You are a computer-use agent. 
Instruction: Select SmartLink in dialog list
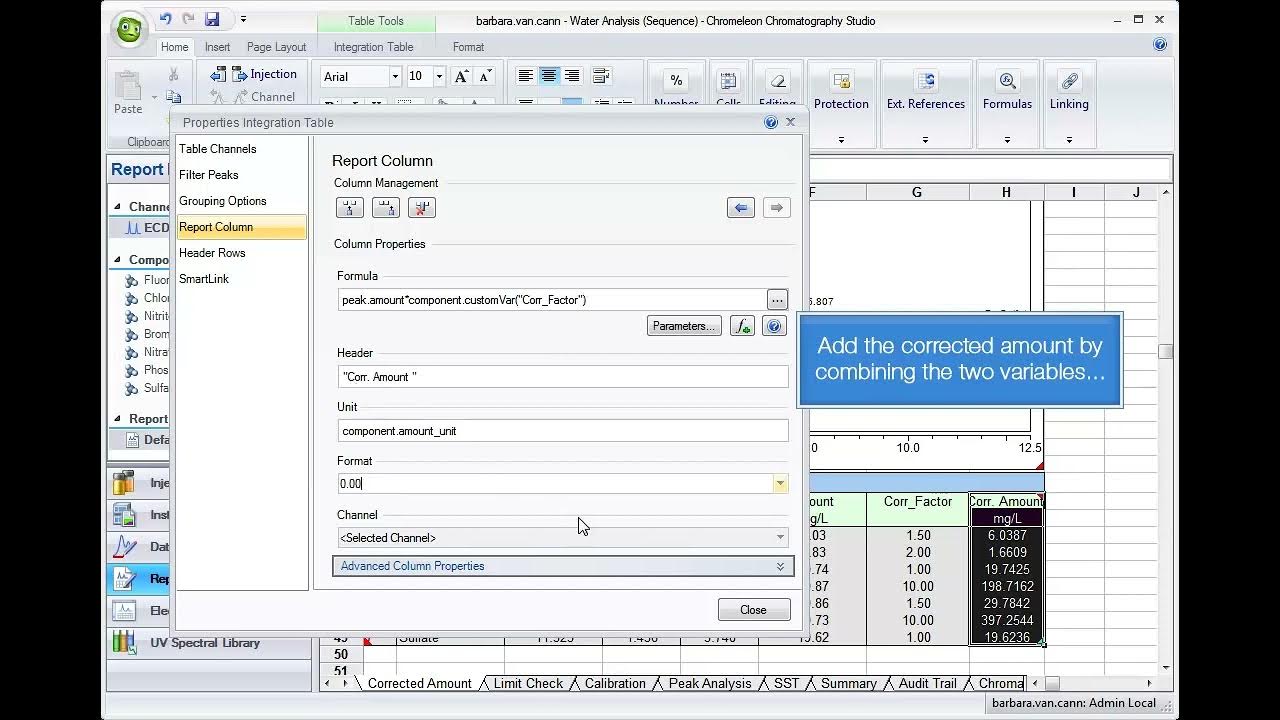tap(241, 279)
